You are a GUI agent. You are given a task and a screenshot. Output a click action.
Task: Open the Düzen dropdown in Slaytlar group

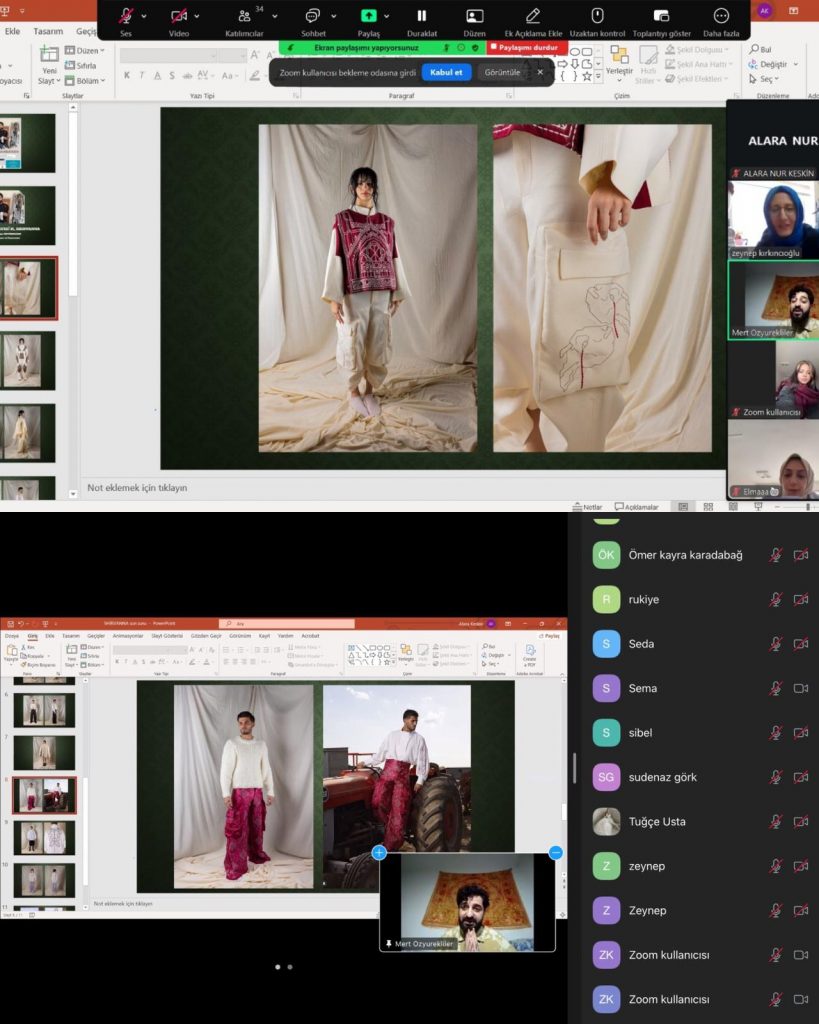click(x=86, y=50)
